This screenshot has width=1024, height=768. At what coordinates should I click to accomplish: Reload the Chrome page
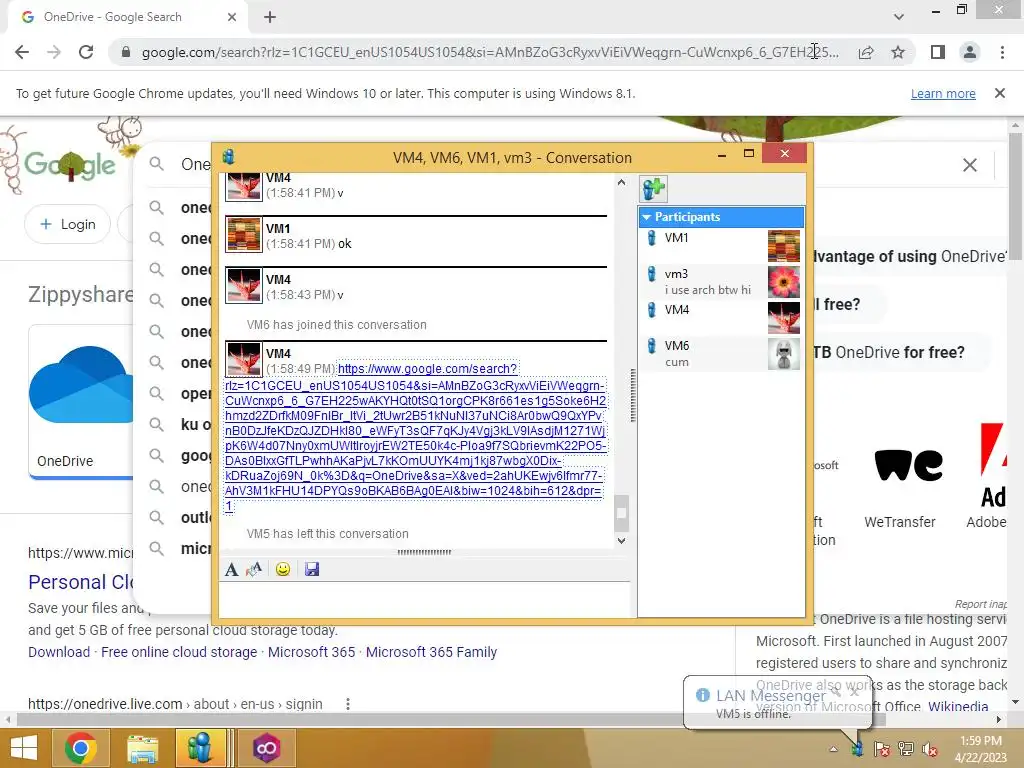click(x=86, y=52)
